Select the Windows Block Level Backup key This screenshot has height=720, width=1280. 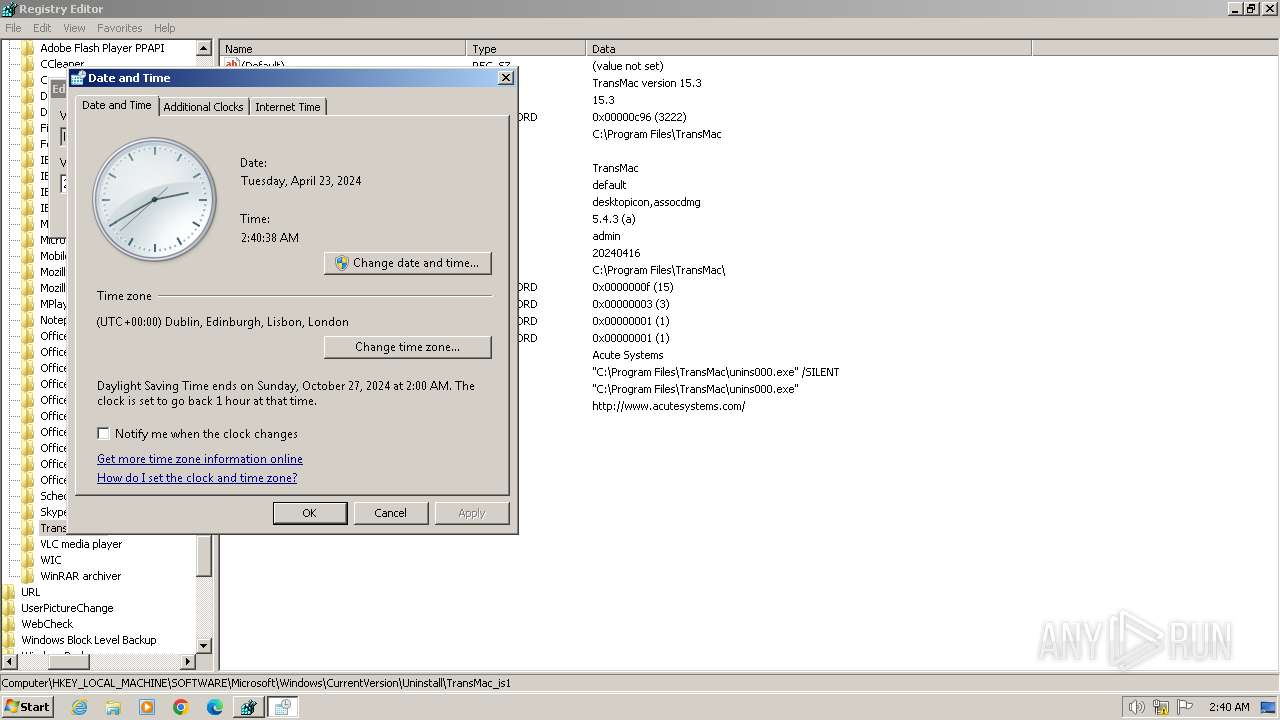tap(89, 640)
